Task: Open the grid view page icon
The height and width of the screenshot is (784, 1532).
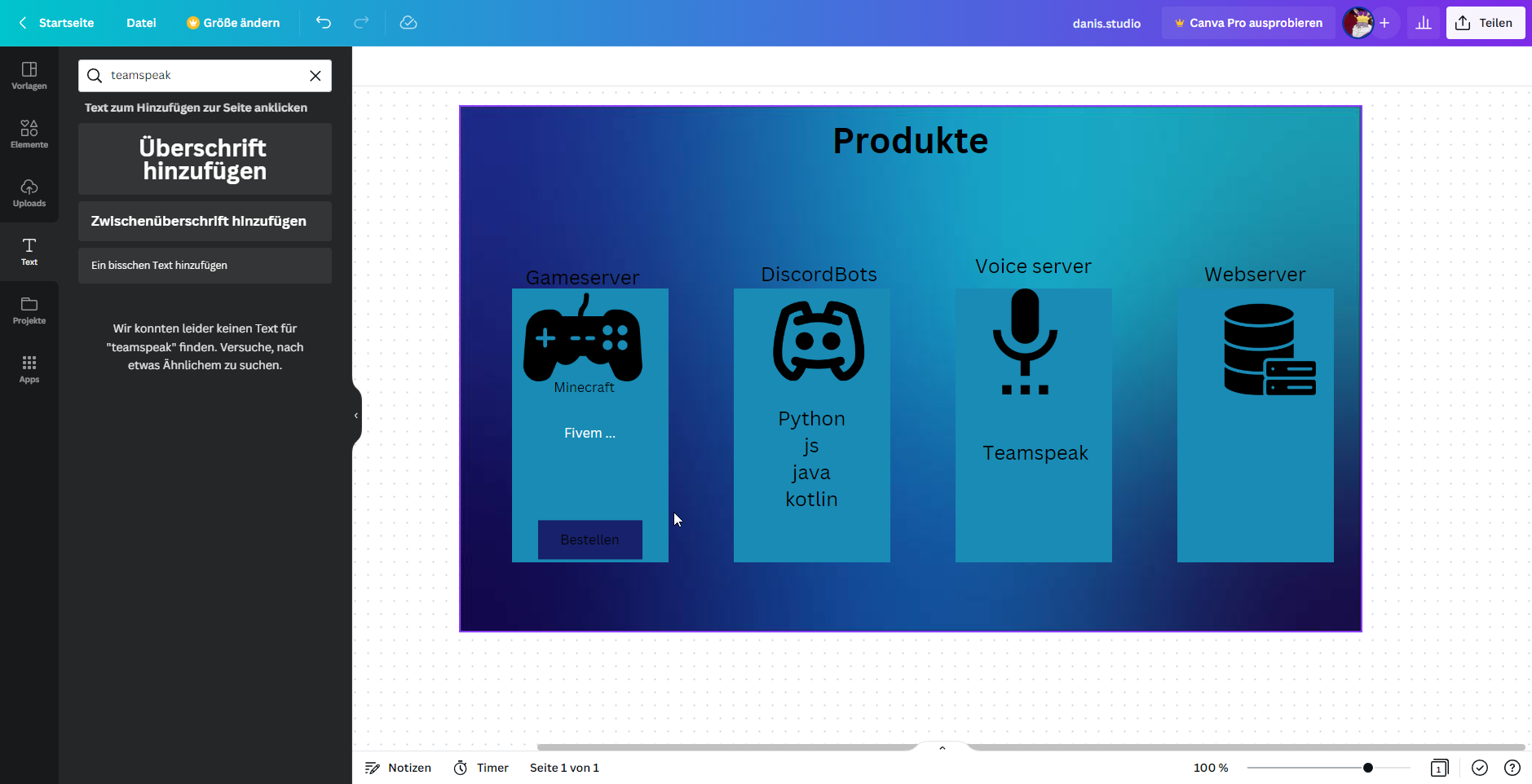Action: [x=1439, y=768]
